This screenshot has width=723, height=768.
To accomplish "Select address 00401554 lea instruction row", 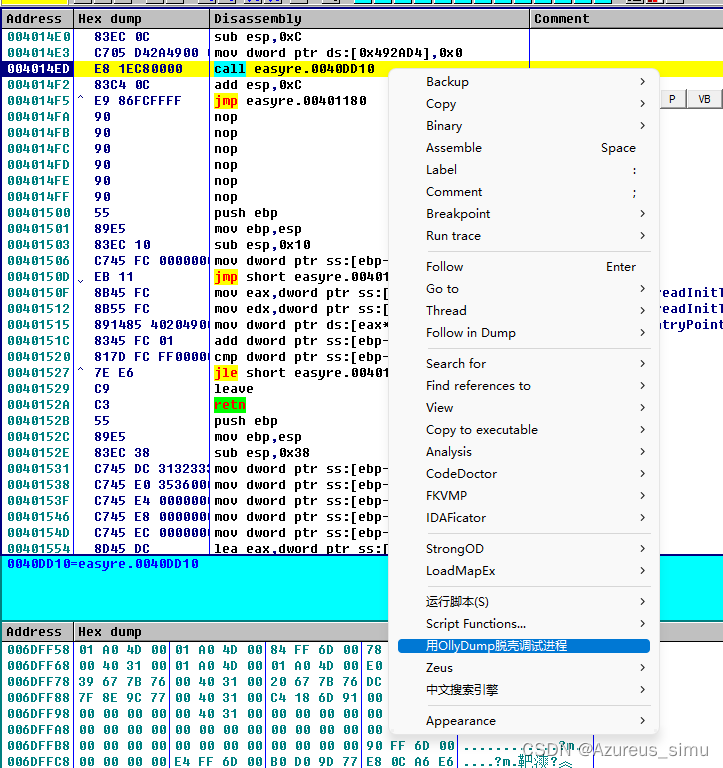I will (196, 549).
